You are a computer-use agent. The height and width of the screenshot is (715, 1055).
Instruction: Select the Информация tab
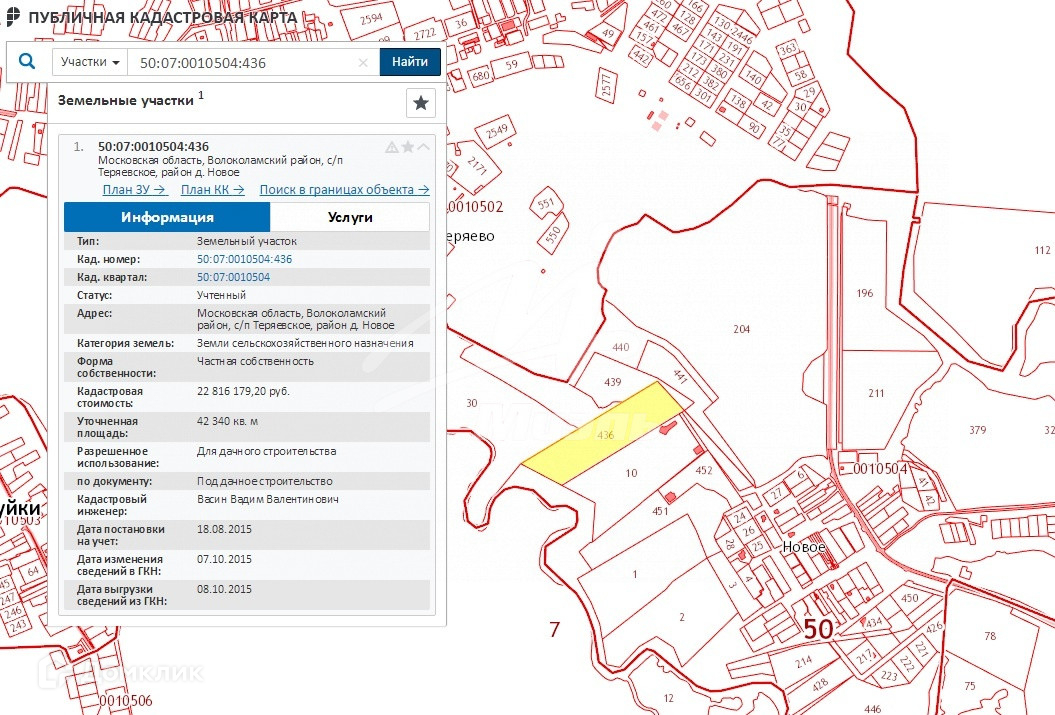point(167,217)
